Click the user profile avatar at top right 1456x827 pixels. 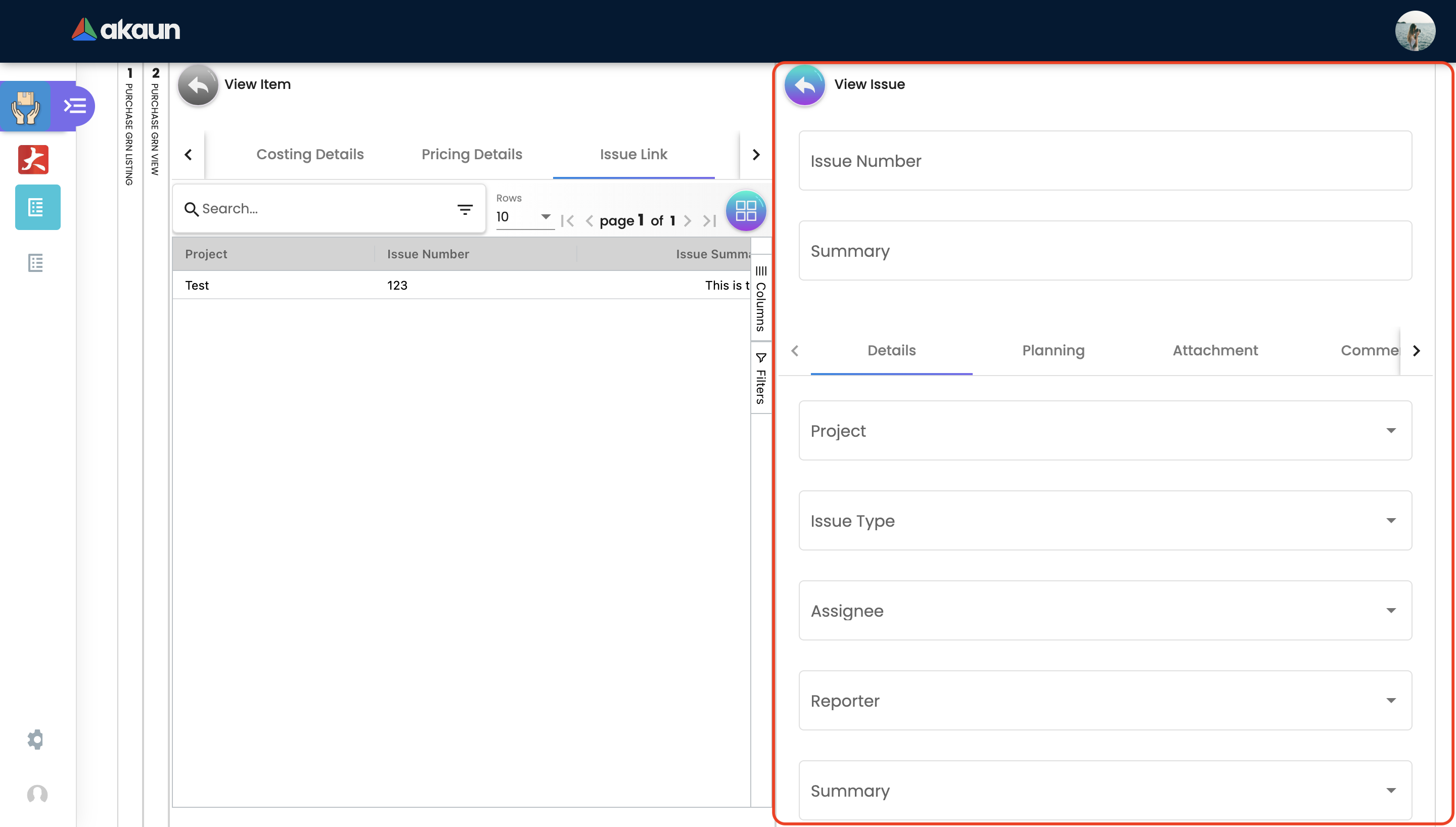click(1415, 31)
